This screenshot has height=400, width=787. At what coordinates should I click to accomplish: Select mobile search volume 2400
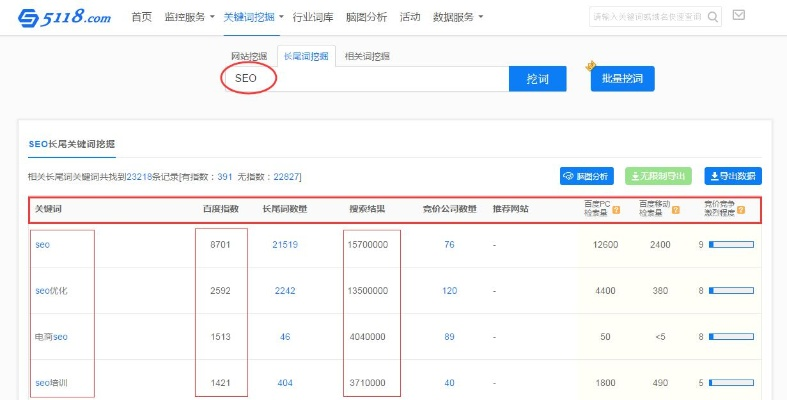coord(660,244)
